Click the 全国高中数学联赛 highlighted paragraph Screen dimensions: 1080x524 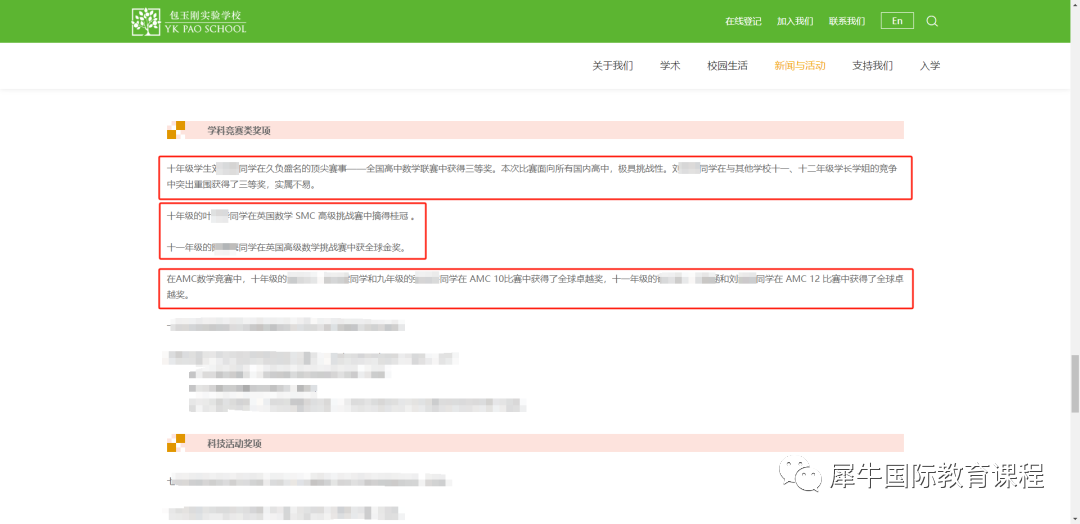(x=536, y=177)
